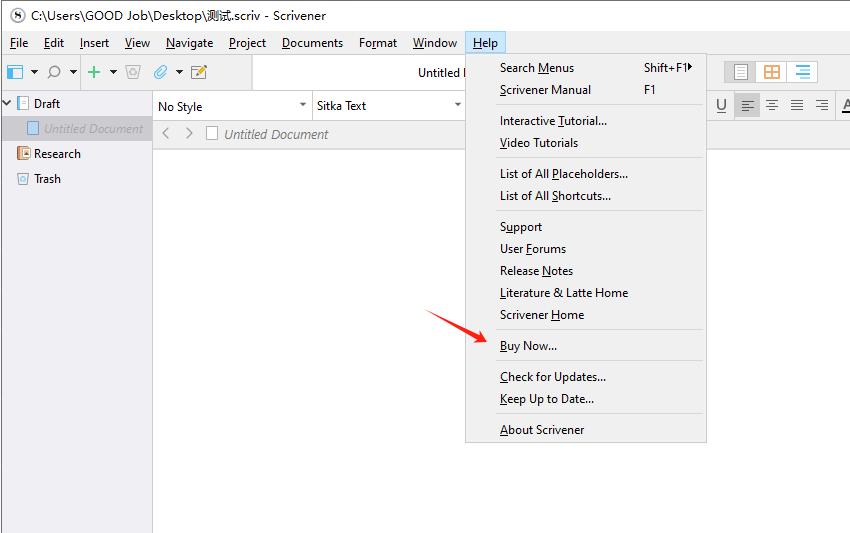Click the green plus add icon
Viewport: 850px width, 533px height.
94,72
